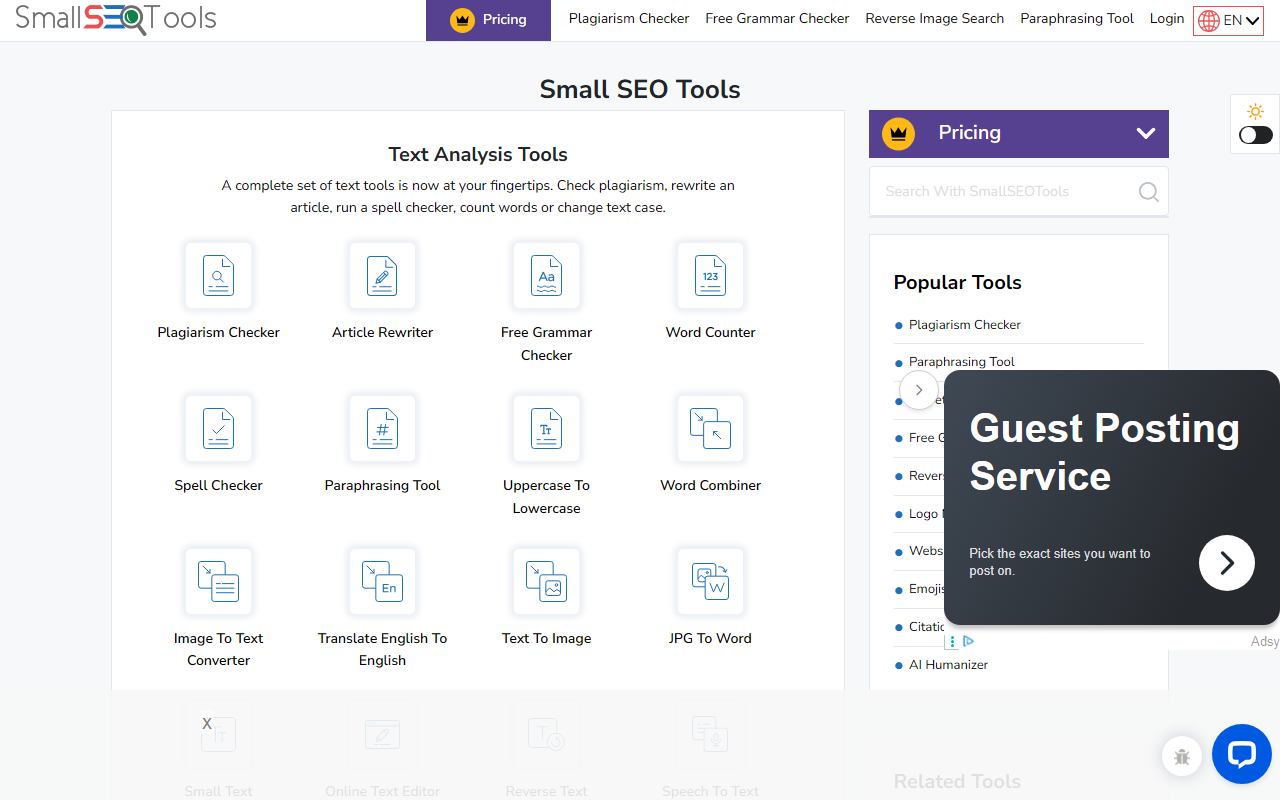Open AI Humanizer in Popular Tools
This screenshot has height=800, width=1280.
[x=949, y=665]
